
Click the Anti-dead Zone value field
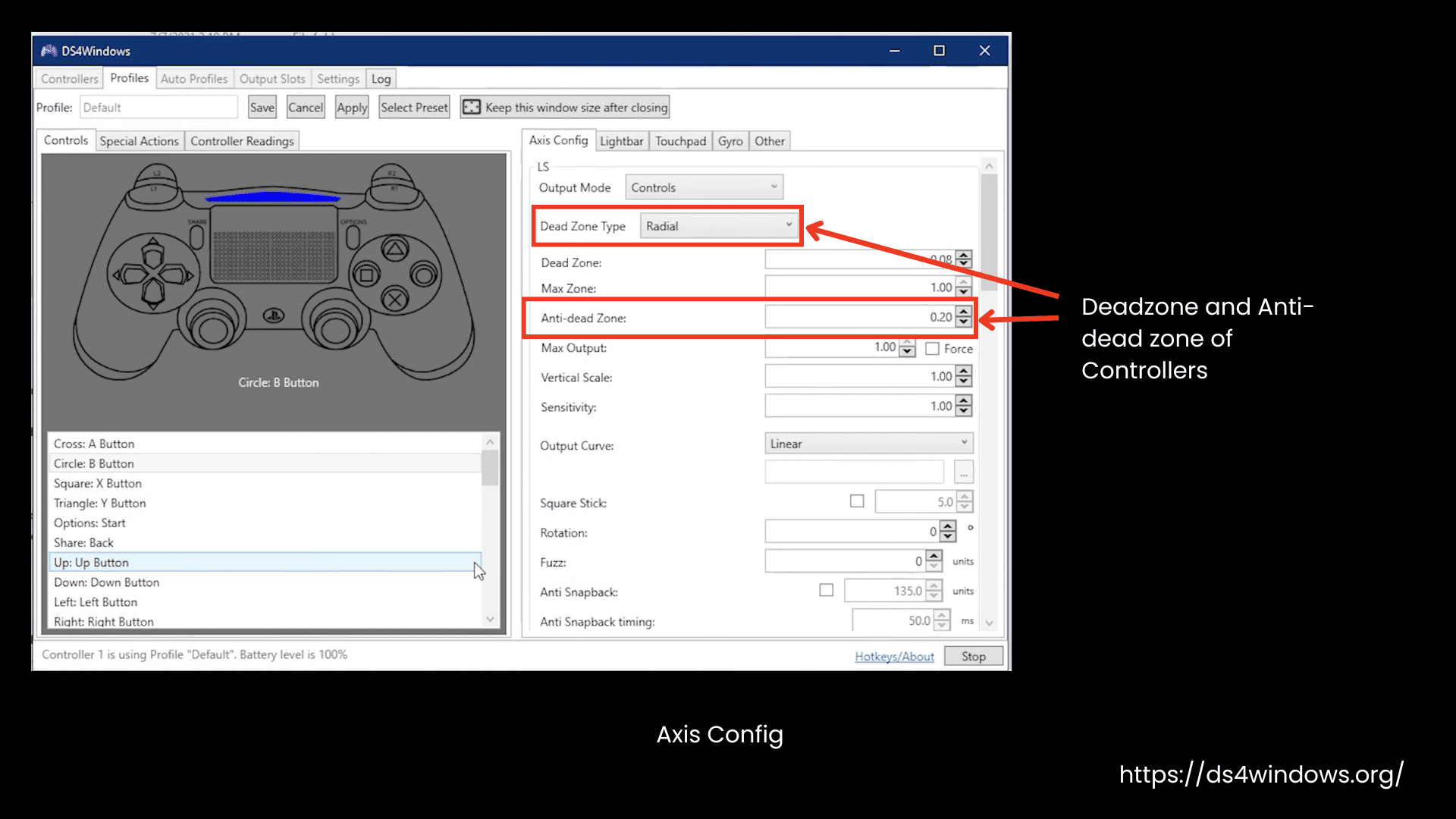pyautogui.click(x=860, y=317)
